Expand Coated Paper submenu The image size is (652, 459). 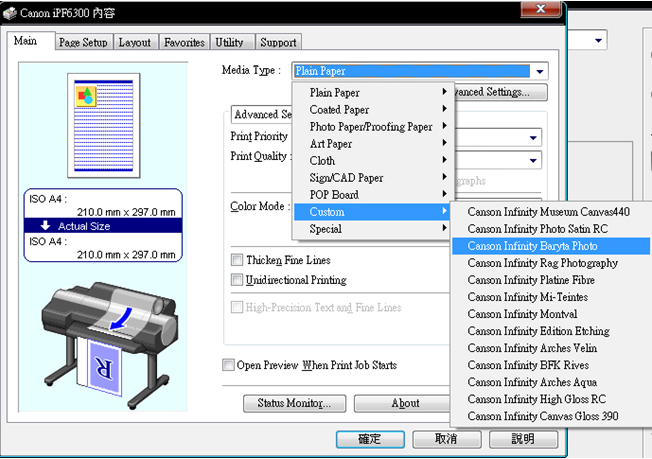tap(372, 109)
